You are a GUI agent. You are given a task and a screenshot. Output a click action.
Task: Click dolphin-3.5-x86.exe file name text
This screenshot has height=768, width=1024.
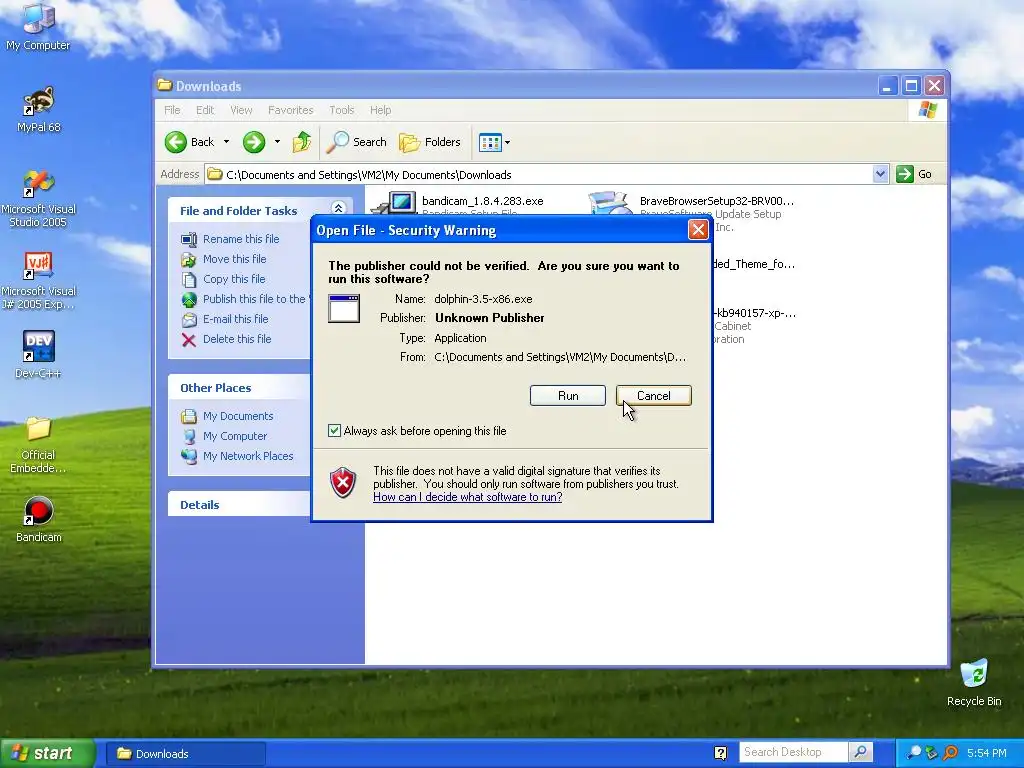483,299
